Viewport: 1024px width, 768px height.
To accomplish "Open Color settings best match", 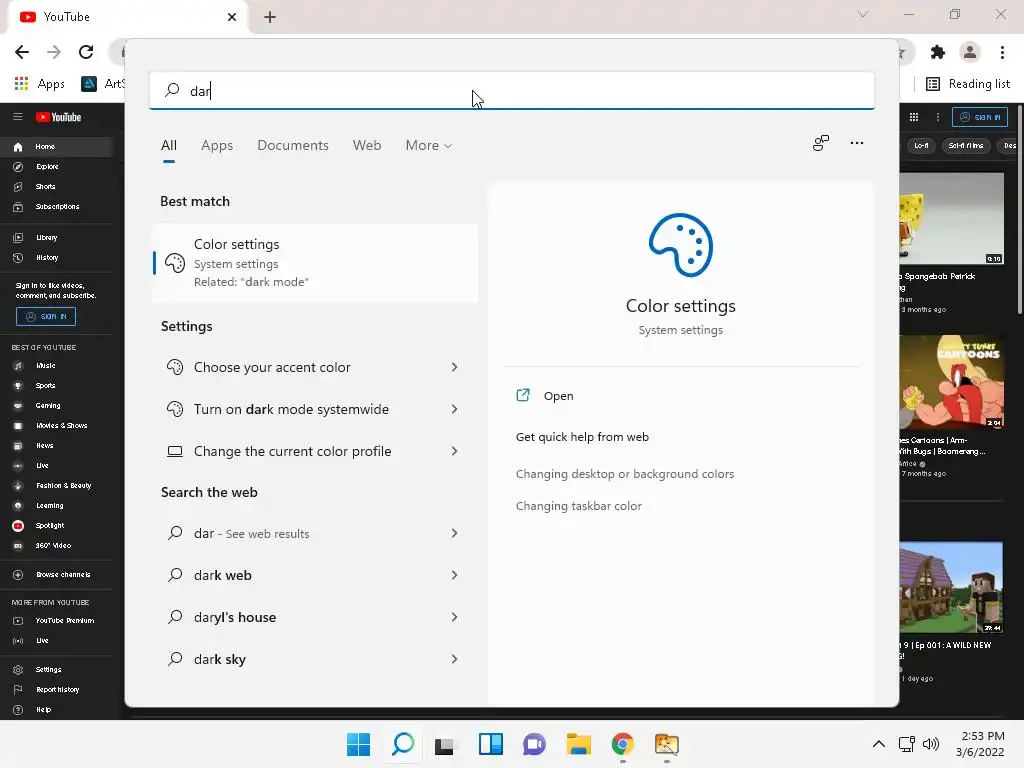I will [315, 263].
